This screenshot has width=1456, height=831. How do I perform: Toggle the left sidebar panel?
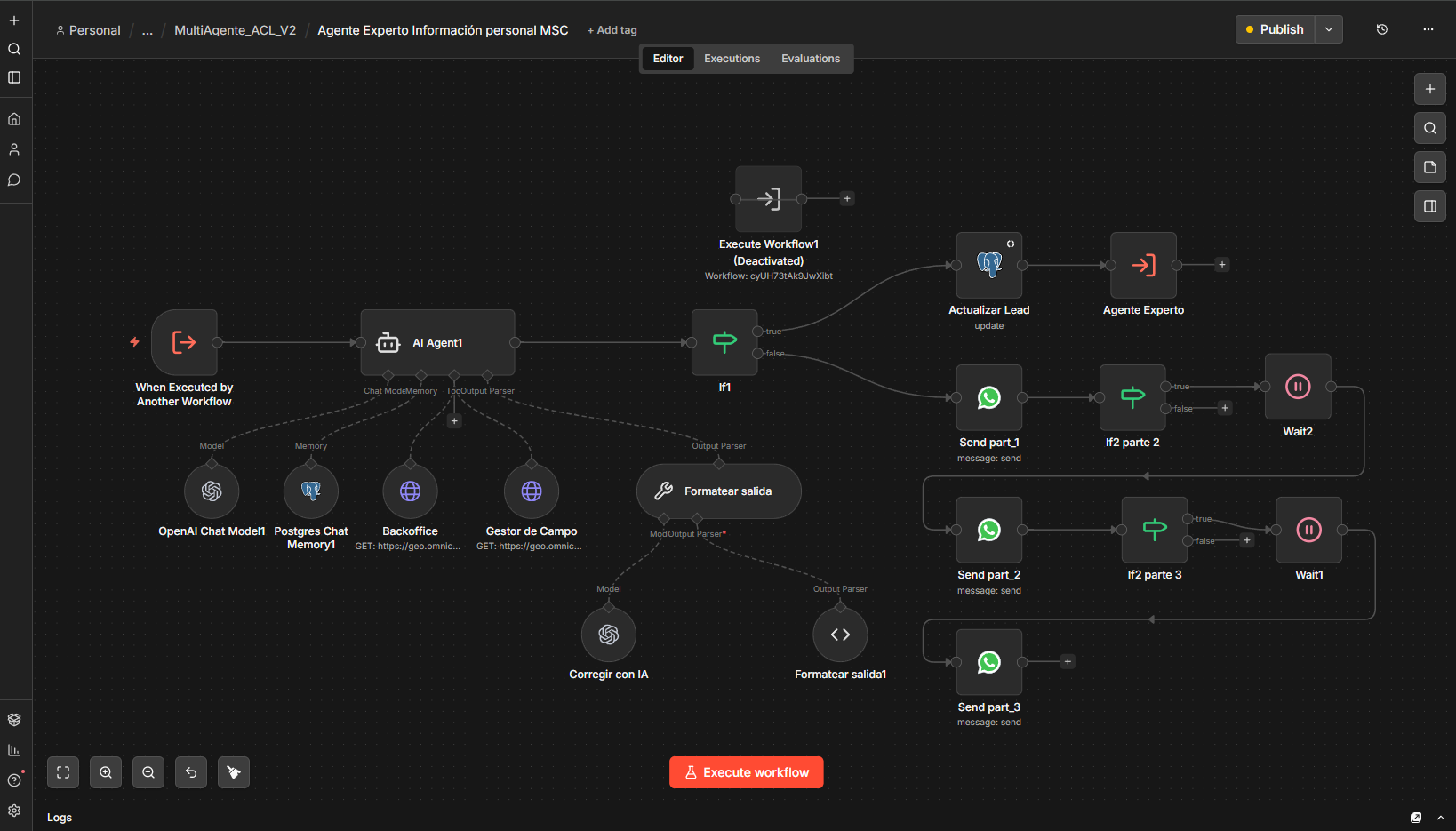pyautogui.click(x=14, y=77)
